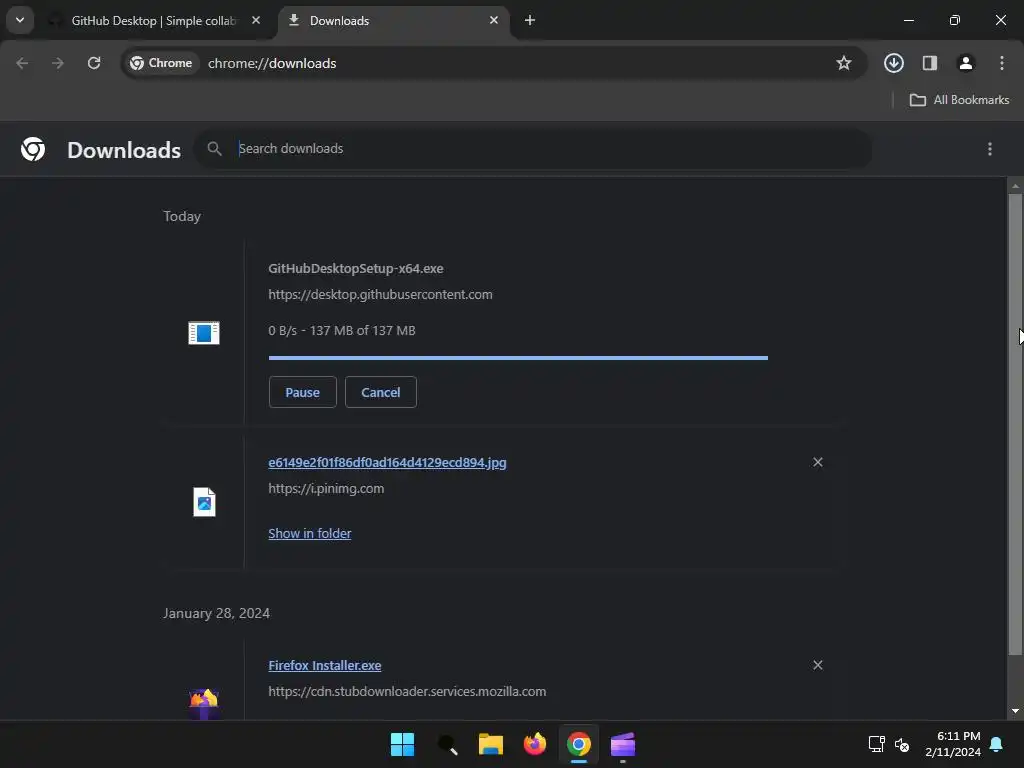Click the Search downloads field
Viewport: 1024px width, 768px height.
point(532,149)
